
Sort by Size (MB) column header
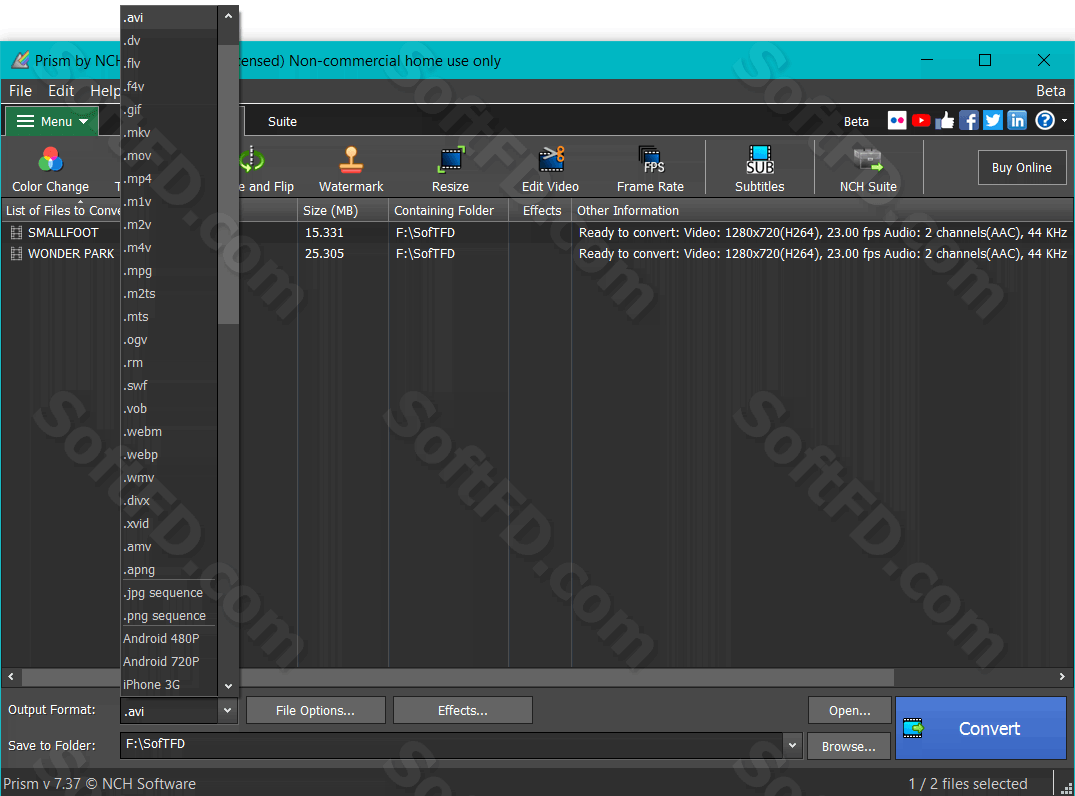coord(343,210)
